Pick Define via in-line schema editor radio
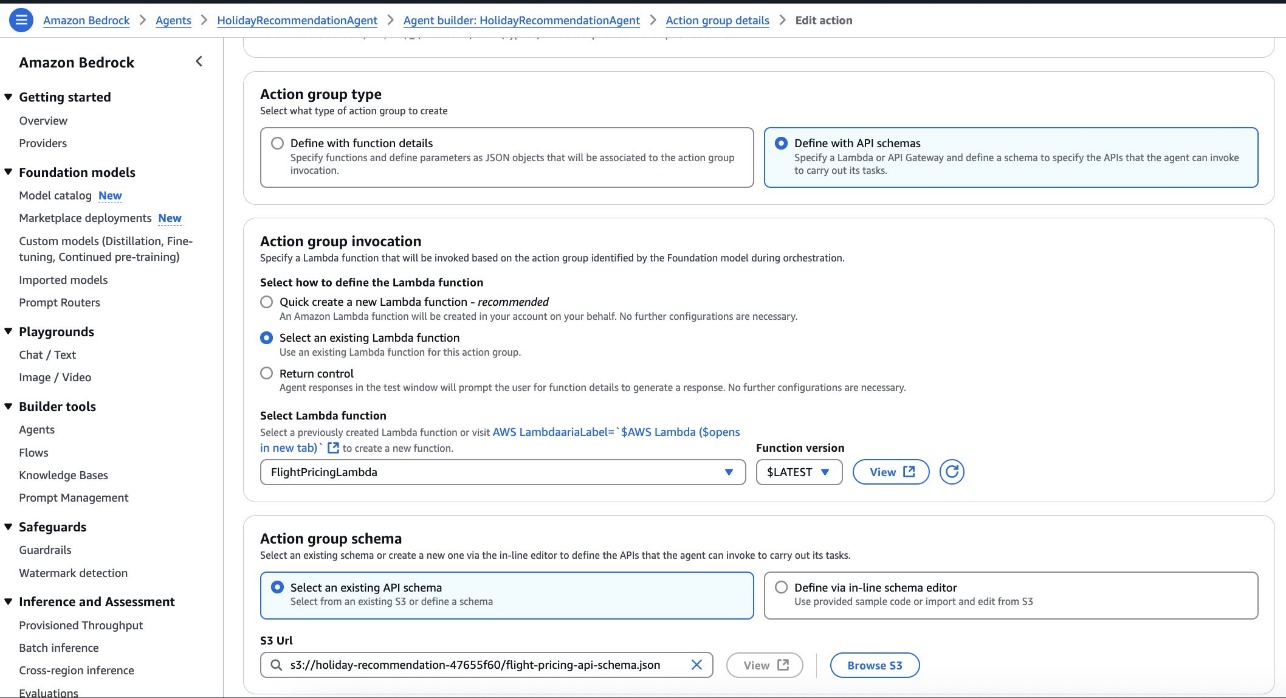 click(x=781, y=588)
